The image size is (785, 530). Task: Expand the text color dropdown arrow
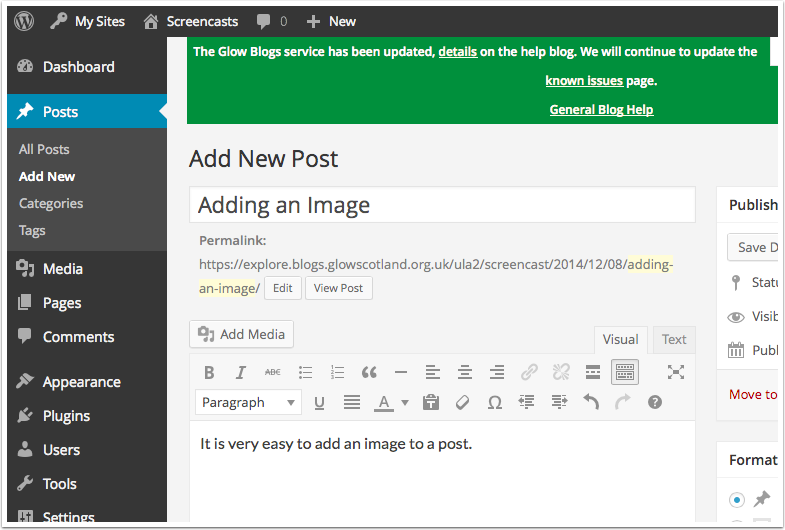(x=405, y=403)
